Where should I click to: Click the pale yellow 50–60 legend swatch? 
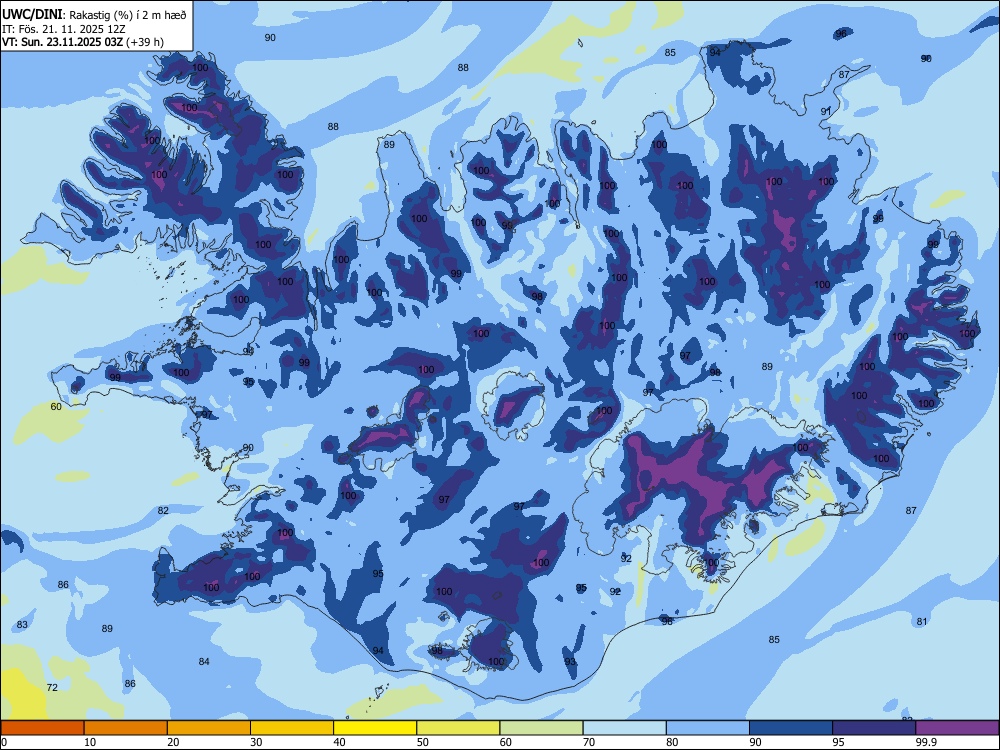coord(458,728)
